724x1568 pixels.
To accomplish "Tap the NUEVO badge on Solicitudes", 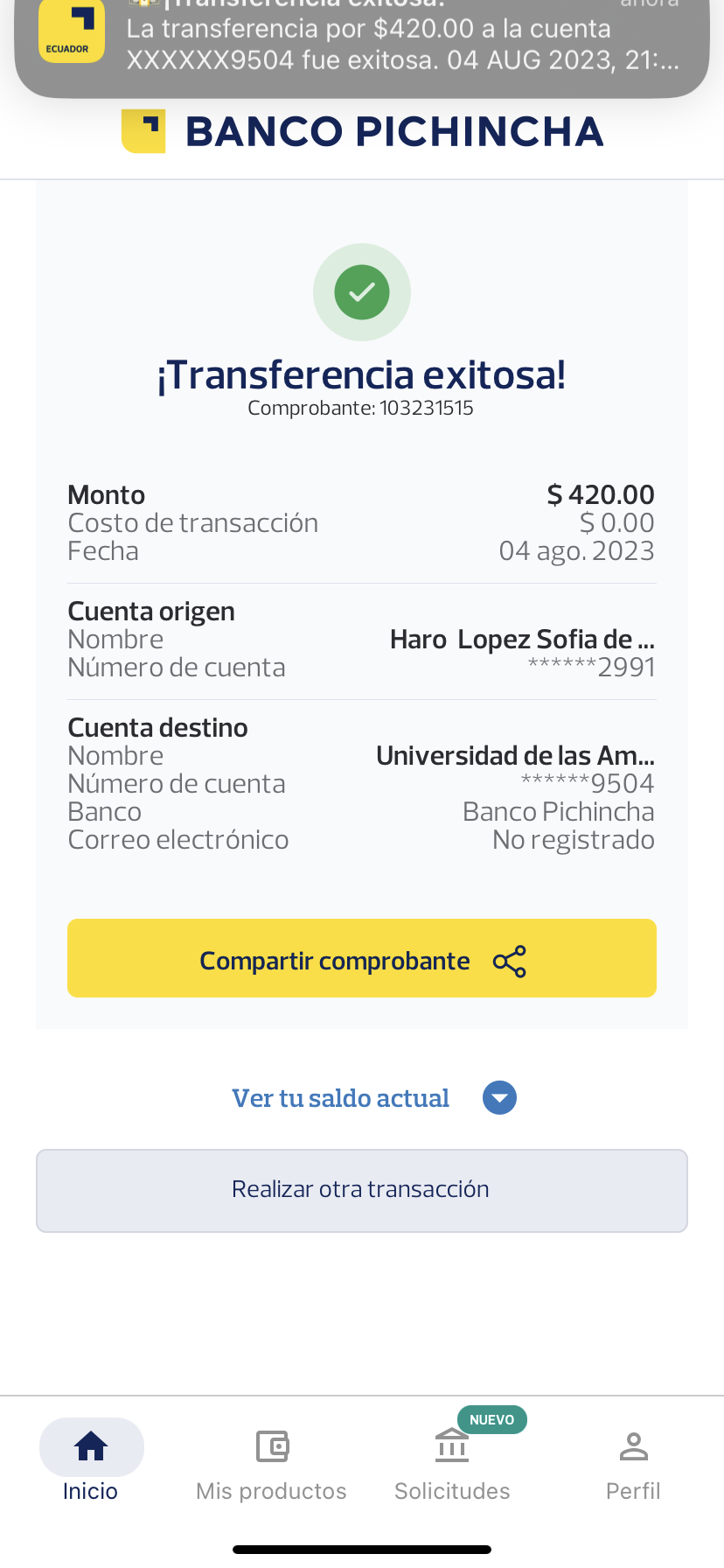I will [x=491, y=1419].
